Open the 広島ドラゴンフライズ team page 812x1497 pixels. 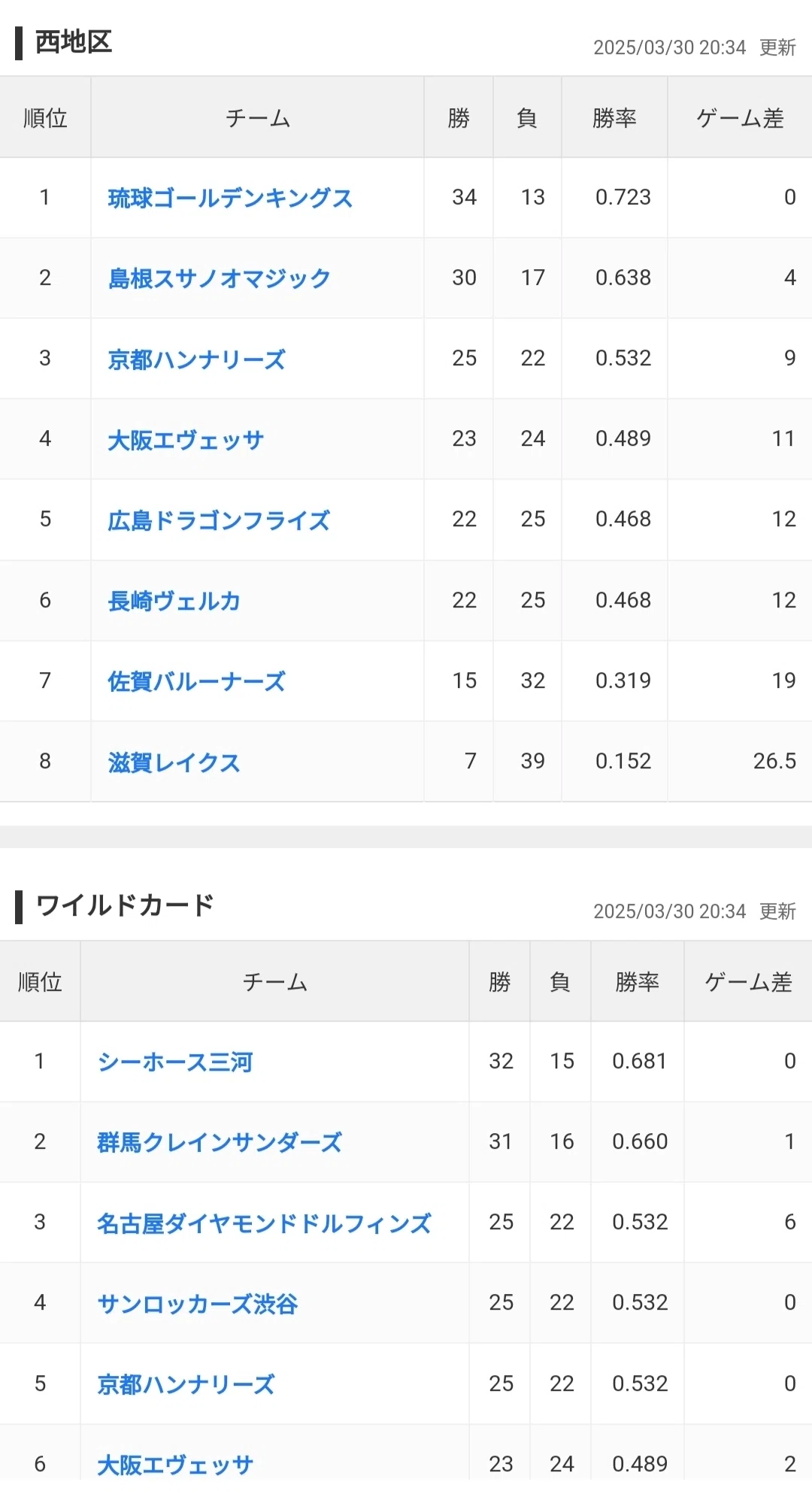[x=219, y=520]
